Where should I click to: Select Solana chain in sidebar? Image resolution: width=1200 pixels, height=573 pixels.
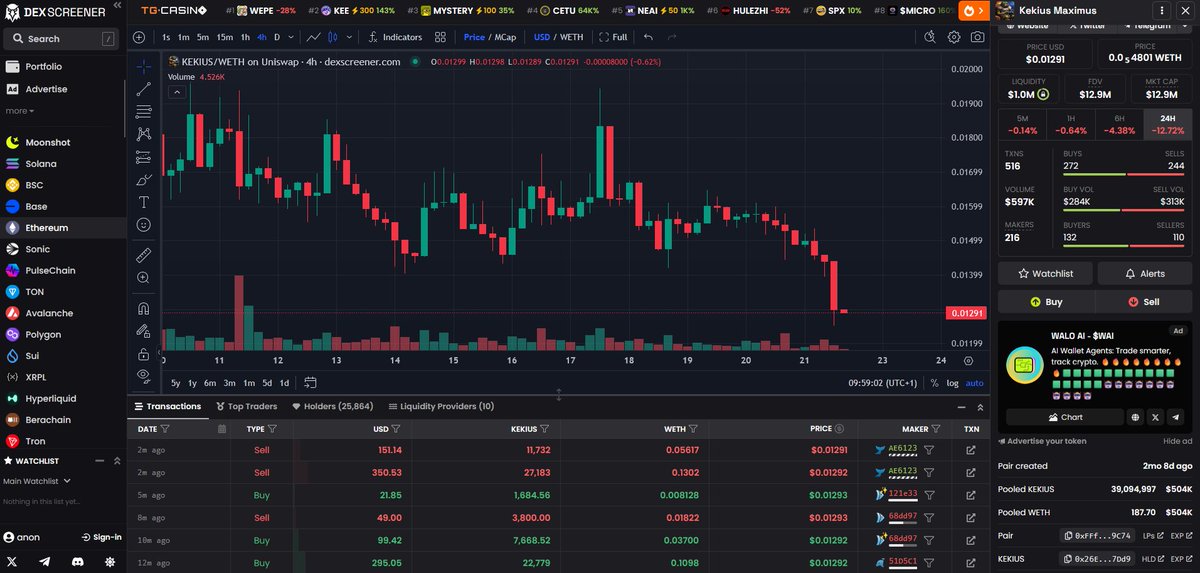41,163
